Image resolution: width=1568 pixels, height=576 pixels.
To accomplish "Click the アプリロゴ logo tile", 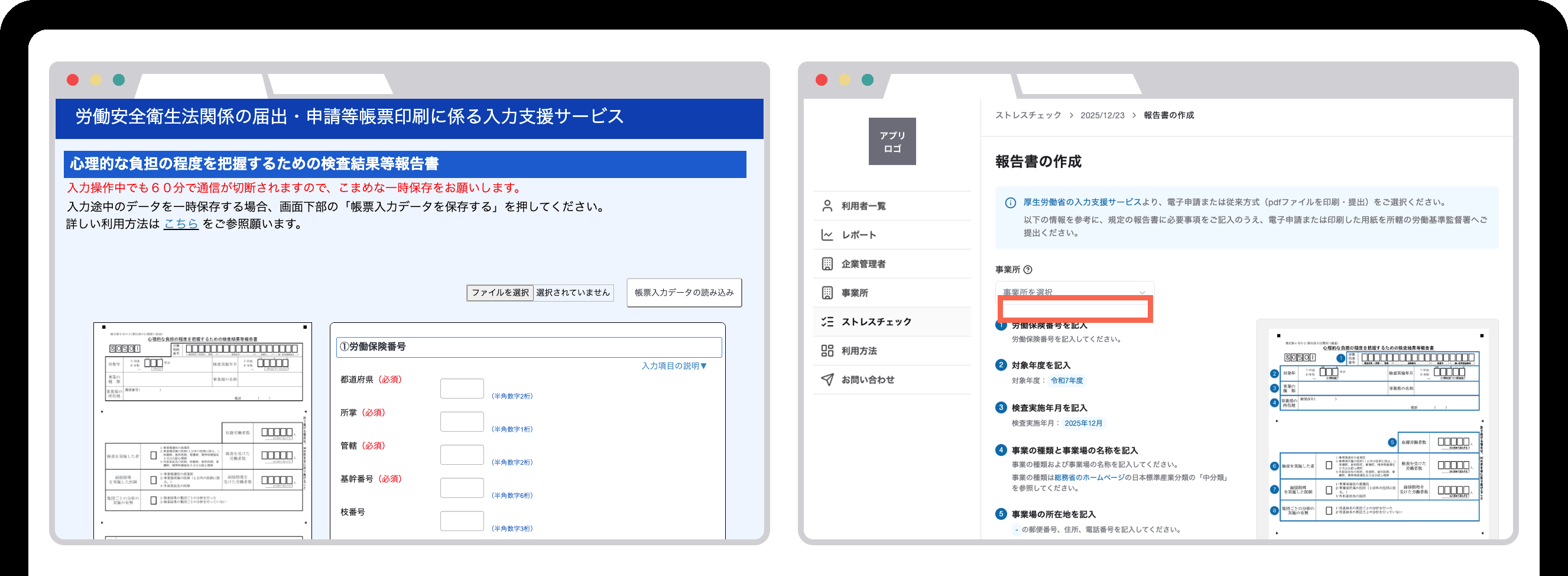I will pos(892,141).
